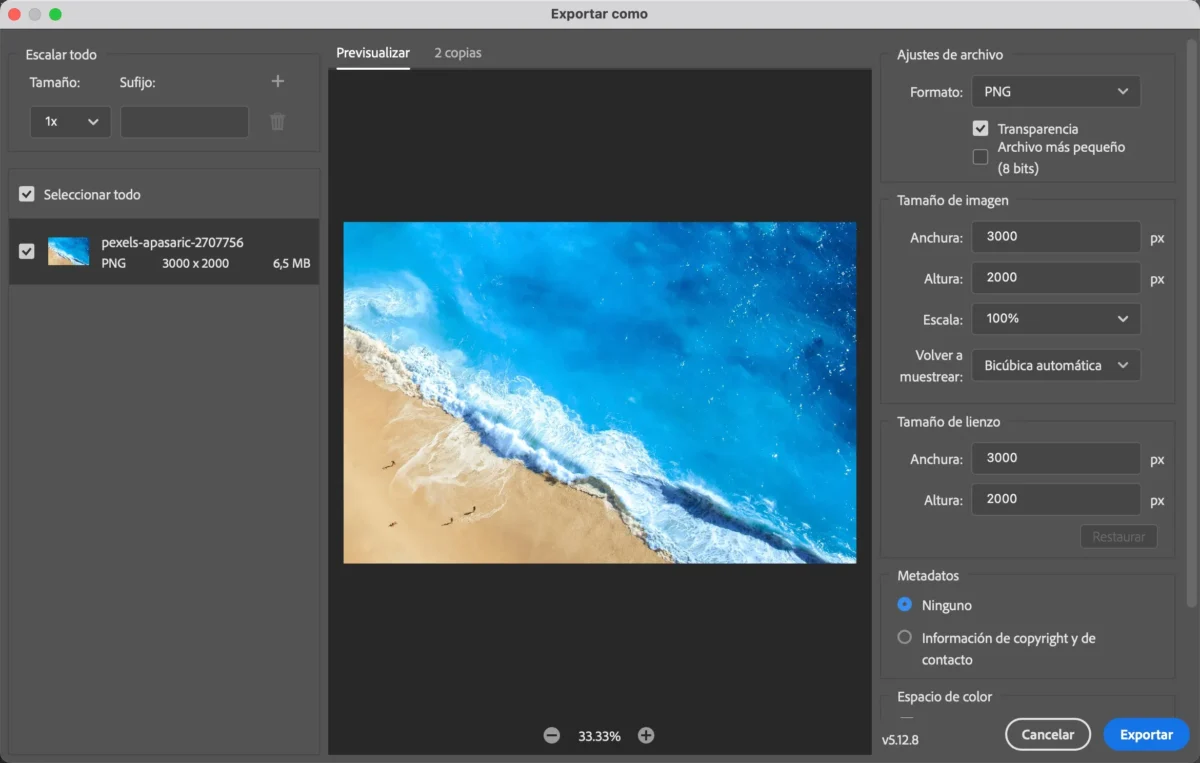The height and width of the screenshot is (763, 1200).
Task: Expand the Bicúbica automática resample dropdown
Action: click(x=1056, y=365)
